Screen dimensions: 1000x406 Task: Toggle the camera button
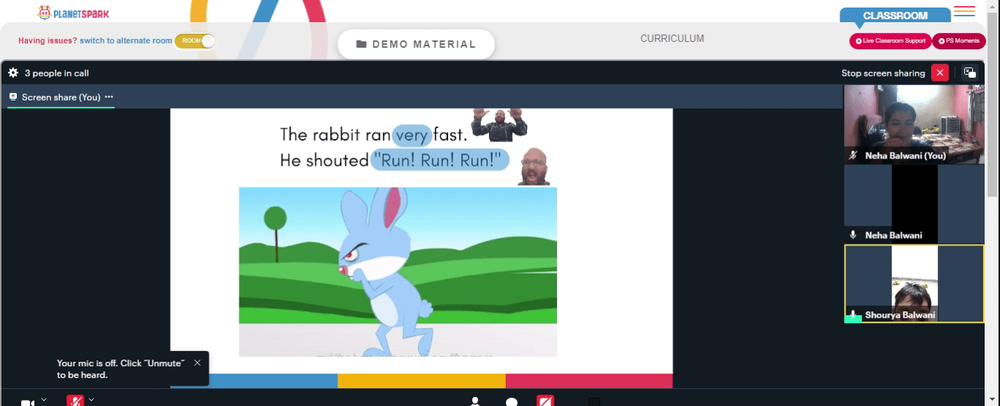[x=27, y=402]
